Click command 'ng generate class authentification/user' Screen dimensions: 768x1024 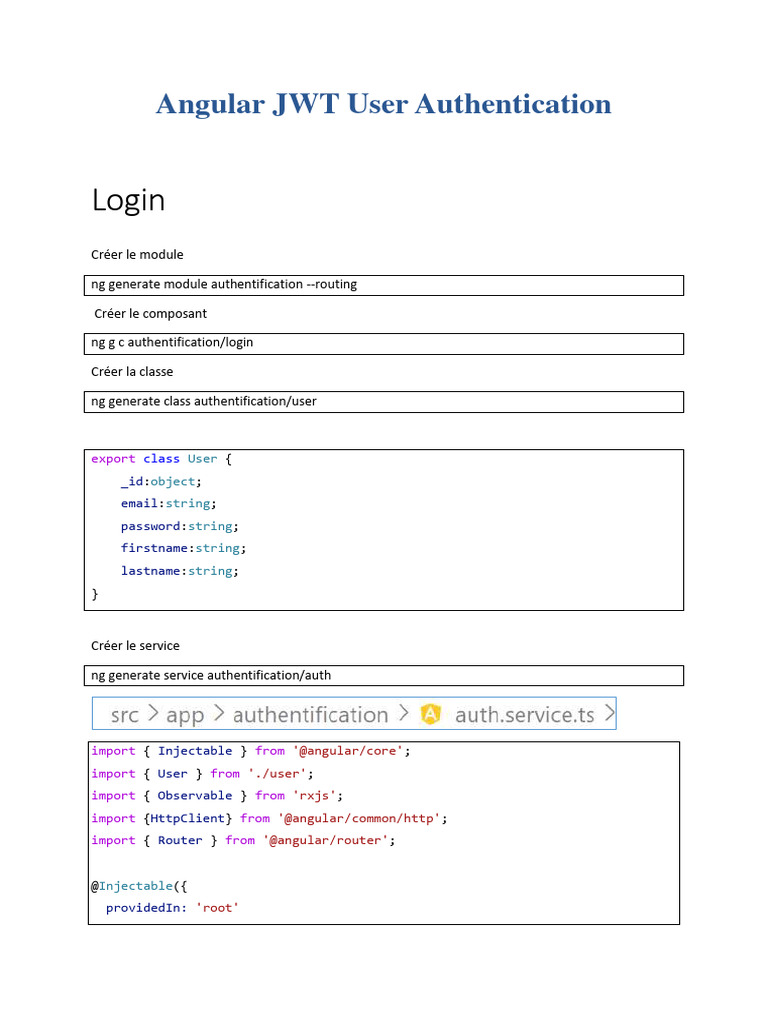coord(204,402)
